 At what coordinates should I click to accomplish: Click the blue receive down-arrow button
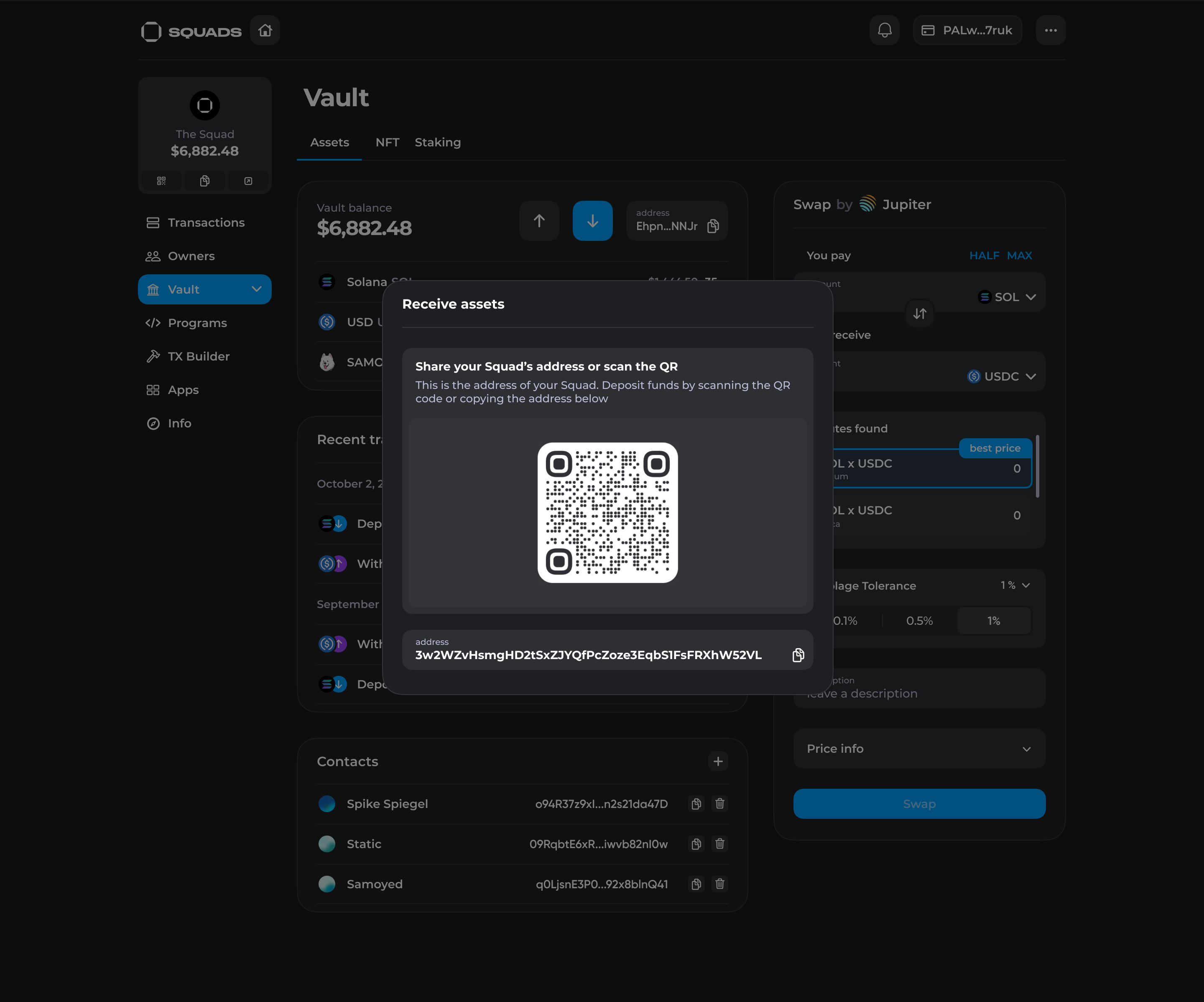point(592,221)
